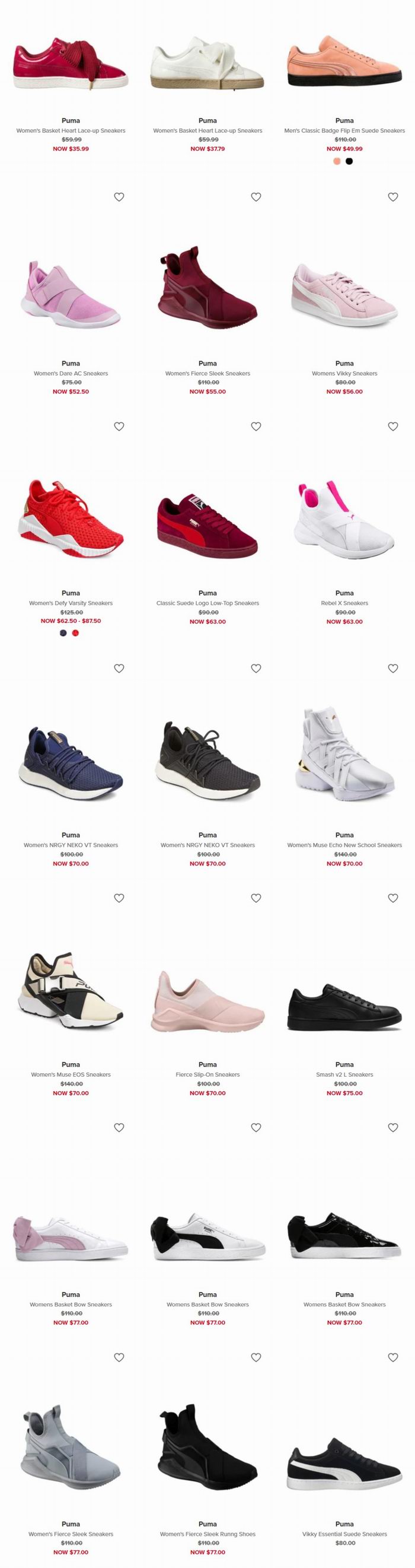The height and width of the screenshot is (1568, 415).
Task: Open Classic Suede Logo Low-Top Sneakers link
Action: [207, 603]
